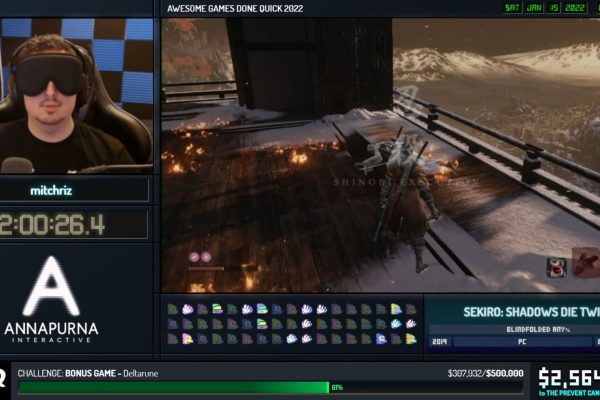Screen dimensions: 600x400
Task: Click the pink-and-yellow character sprite in bottom audience row
Action: tap(188, 338)
